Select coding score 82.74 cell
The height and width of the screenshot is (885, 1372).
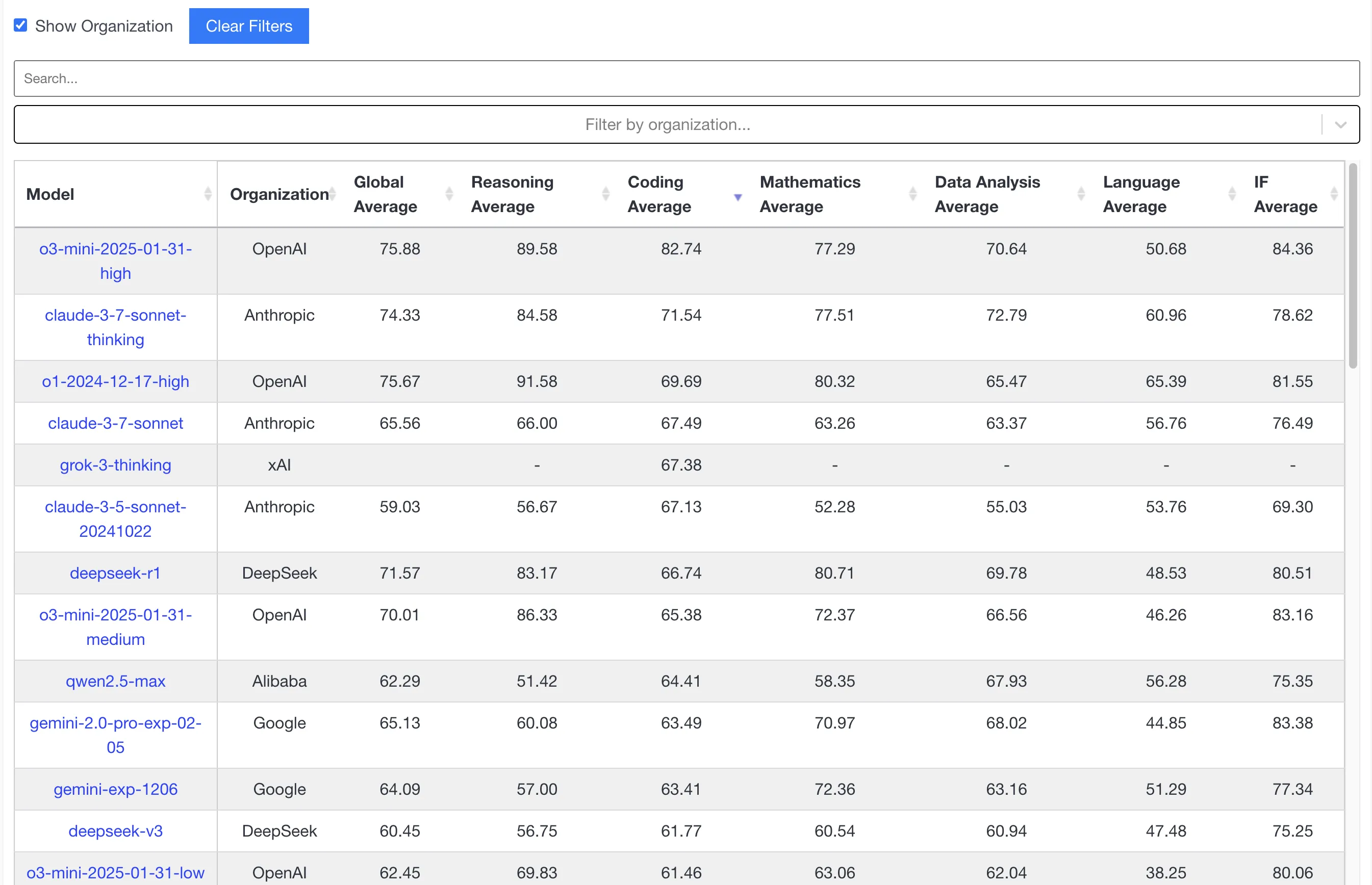(x=681, y=249)
